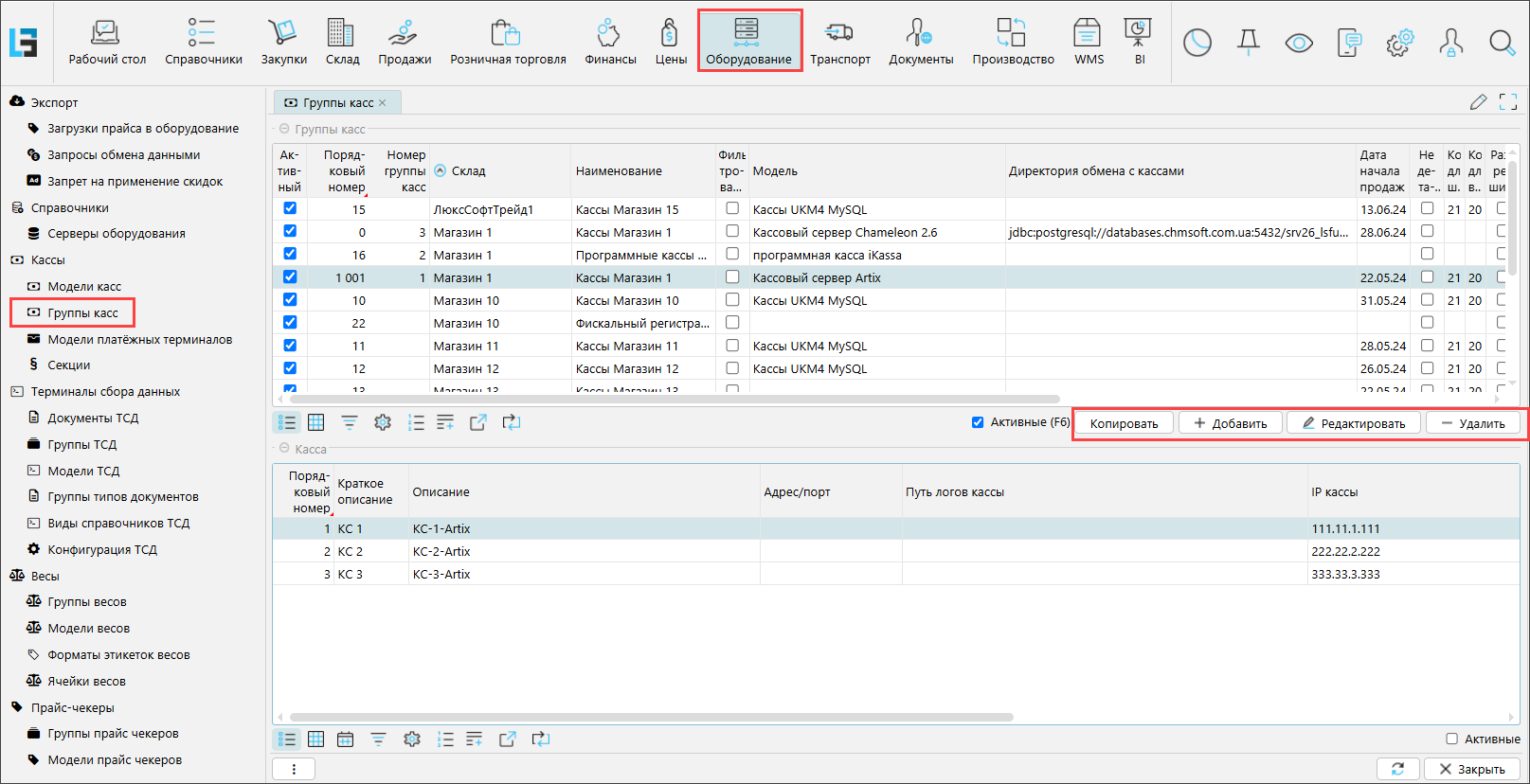Viewport: 1530px width, 784px height.
Task: Open the Финансы menu
Action: [x=609, y=42]
